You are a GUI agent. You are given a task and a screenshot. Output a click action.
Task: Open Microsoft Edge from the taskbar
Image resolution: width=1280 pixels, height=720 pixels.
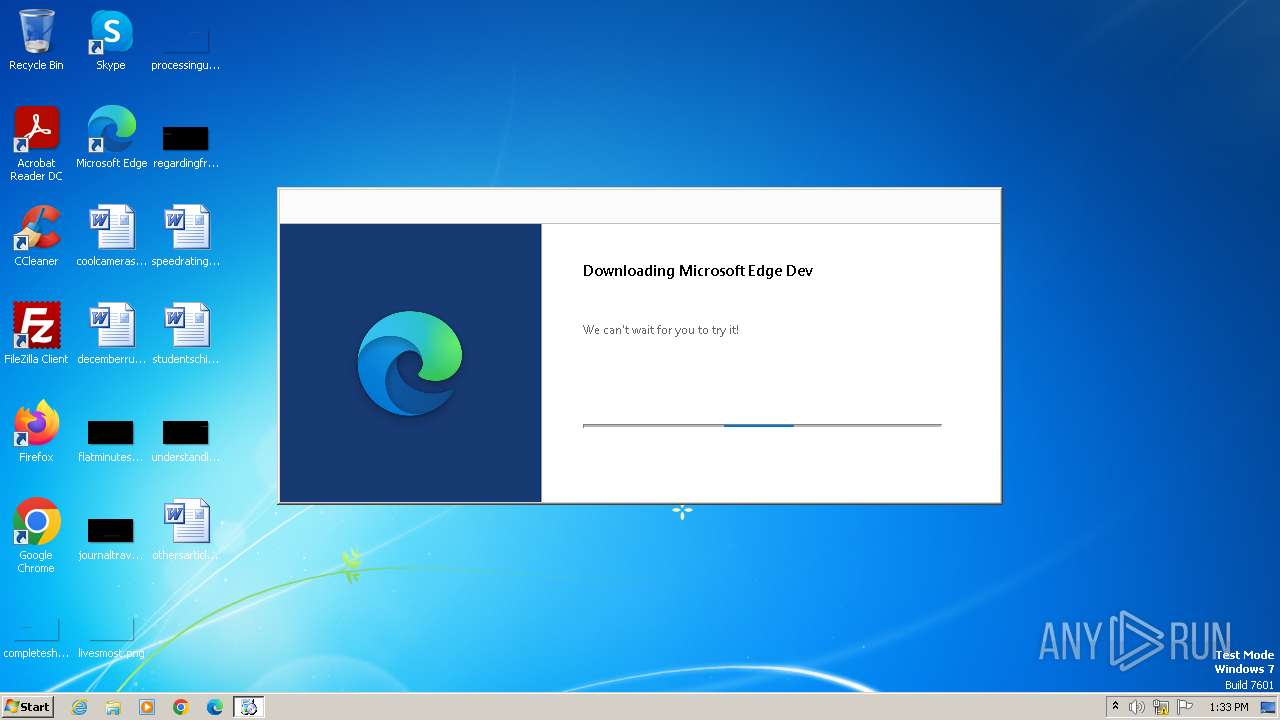(215, 707)
